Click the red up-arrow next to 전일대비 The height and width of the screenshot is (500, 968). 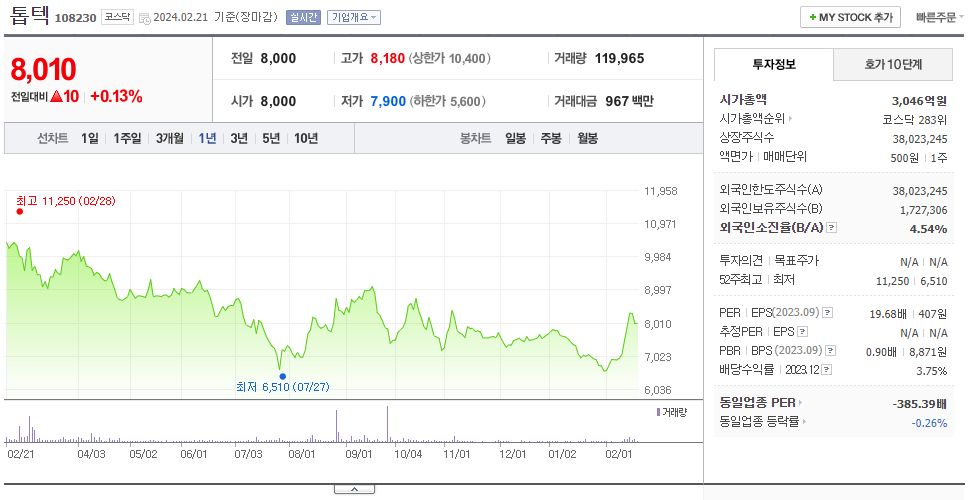[57, 96]
